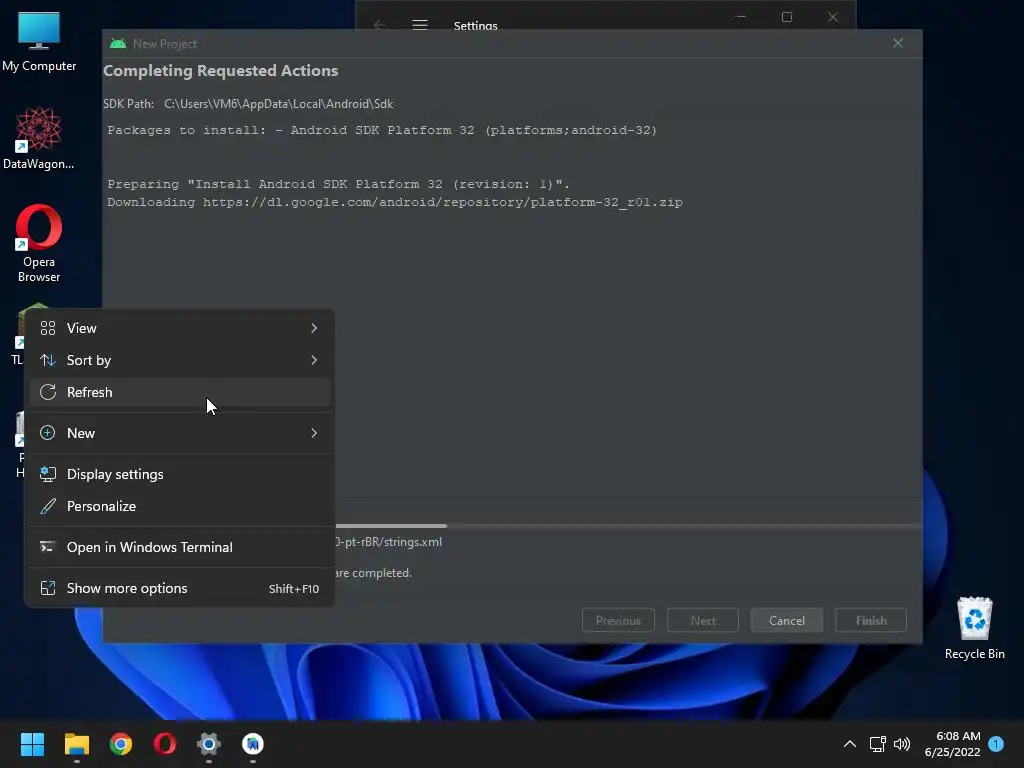The image size is (1024, 768).
Task: Cancel the SDK installation
Action: pyautogui.click(x=787, y=620)
